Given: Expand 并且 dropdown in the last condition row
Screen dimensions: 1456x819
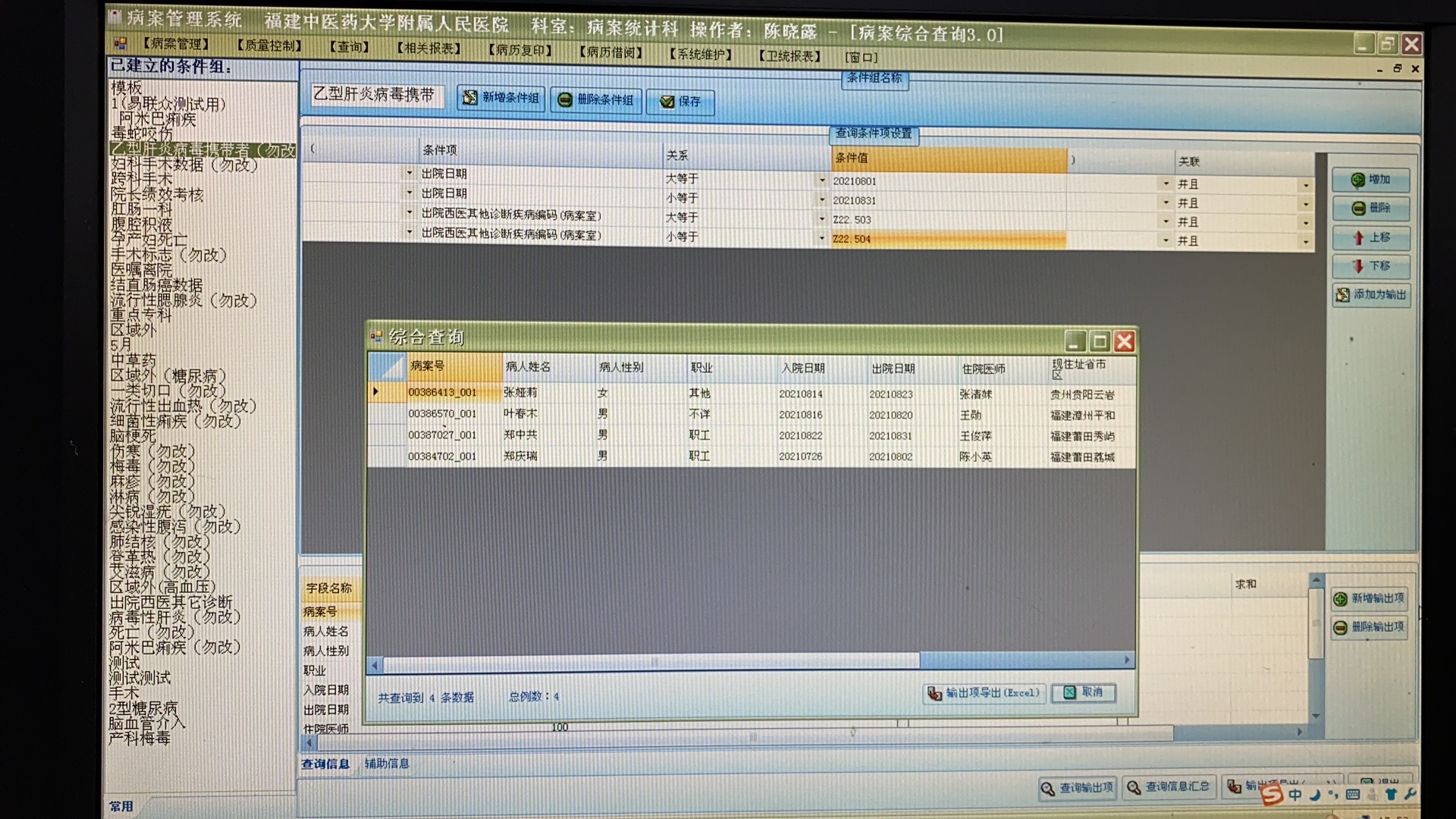Looking at the screenshot, I should [1306, 242].
